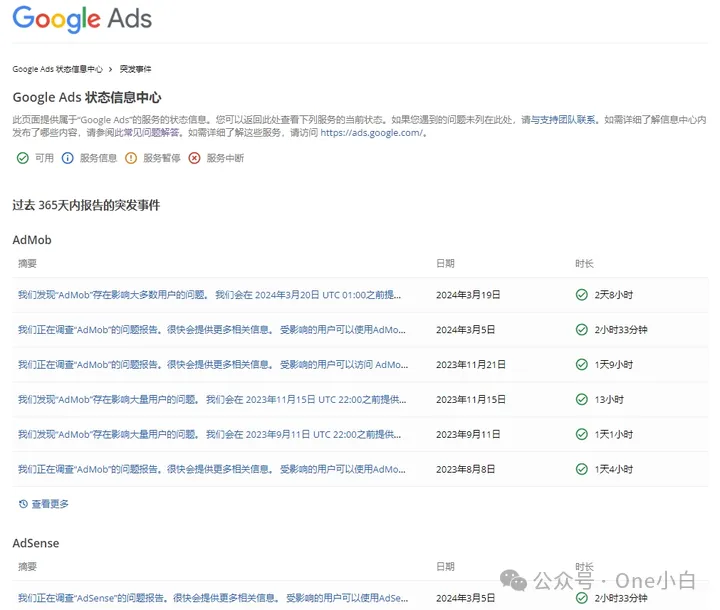720x610 pixels.
Task: Click 突发事件 breadcrumb item
Action: (x=135, y=69)
